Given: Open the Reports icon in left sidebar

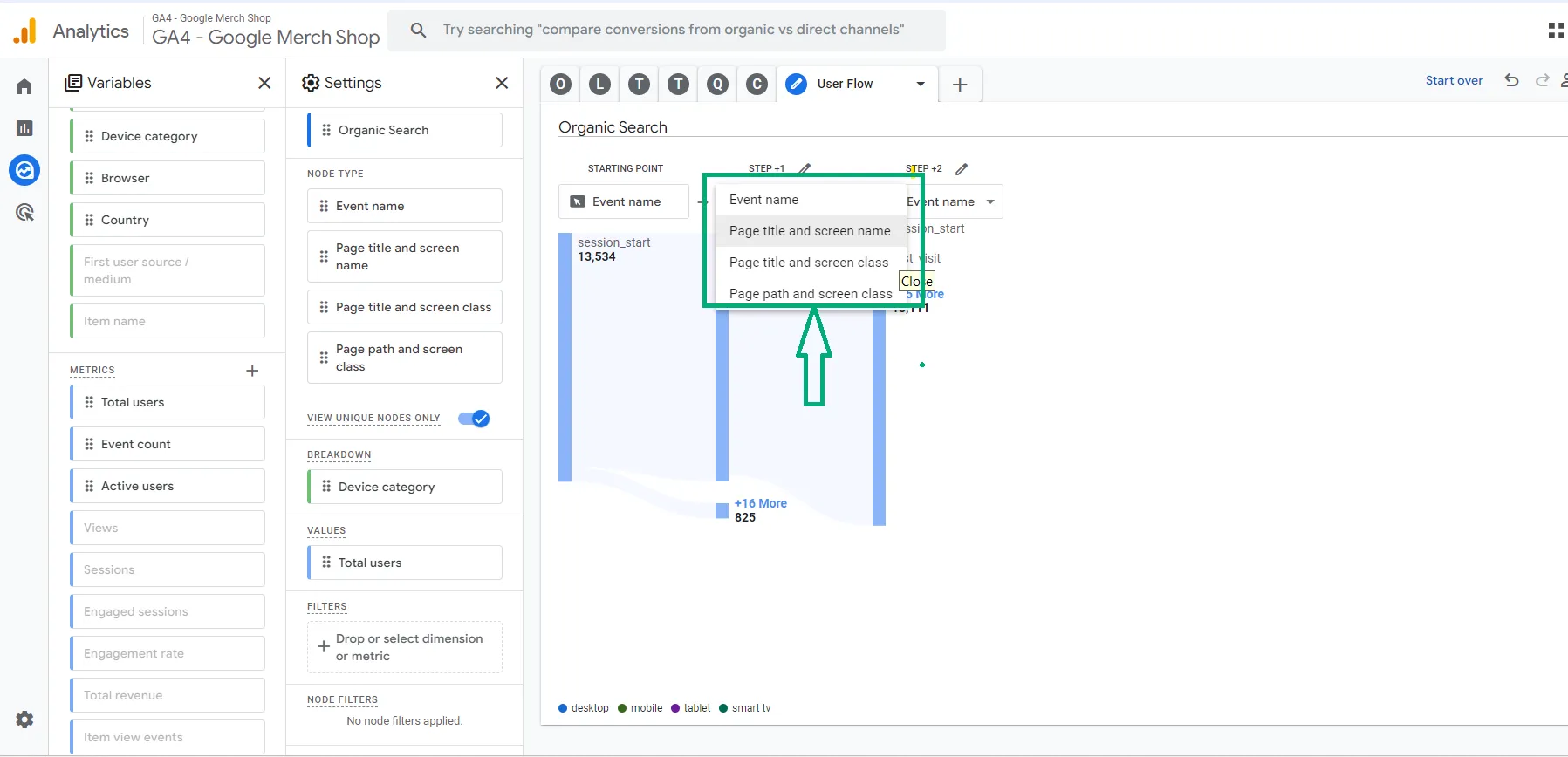Looking at the screenshot, I should coord(24,128).
